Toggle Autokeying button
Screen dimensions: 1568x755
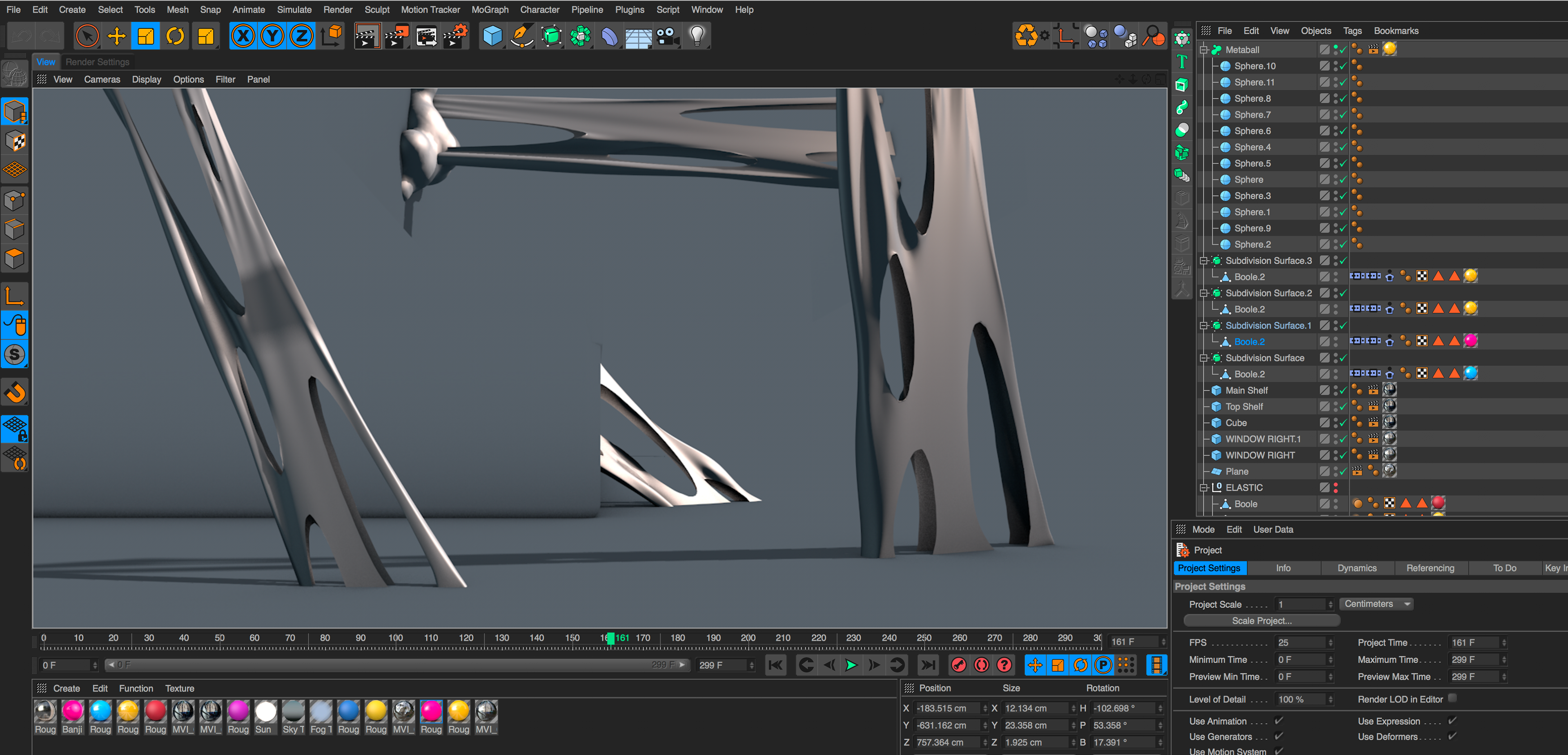point(981,665)
